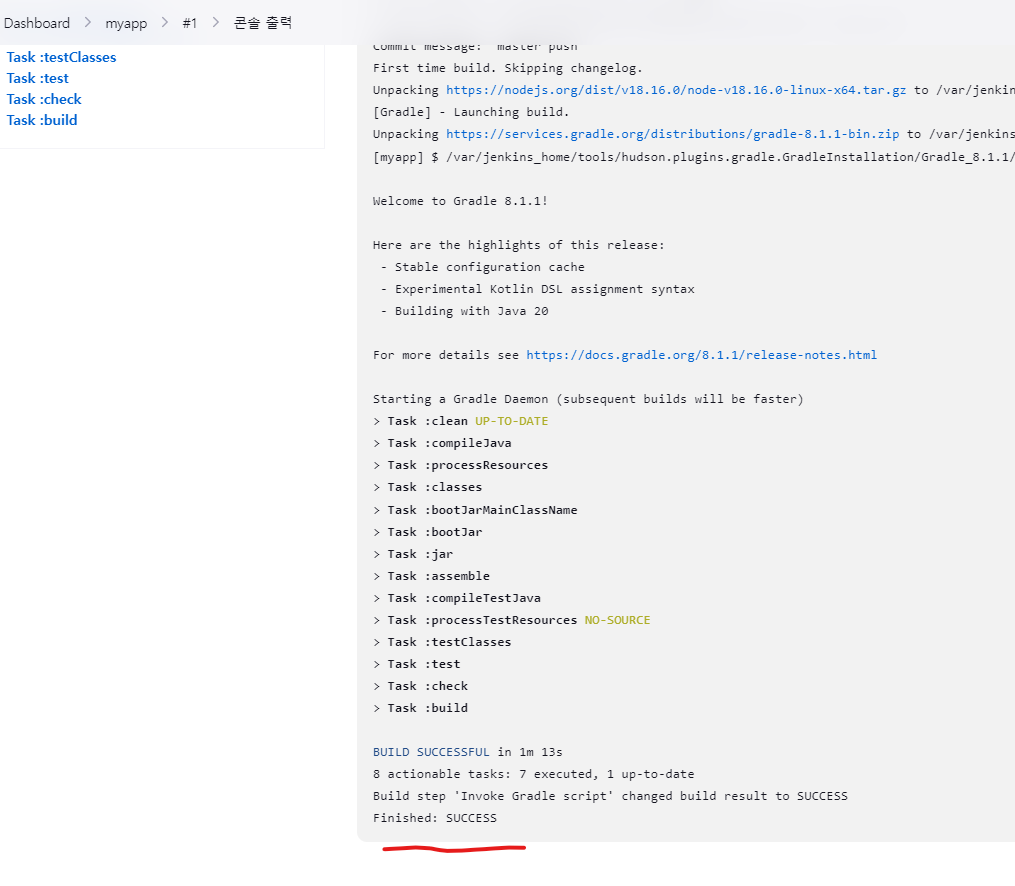
Task: Open the Dashboard breadcrumb
Action: [37, 23]
